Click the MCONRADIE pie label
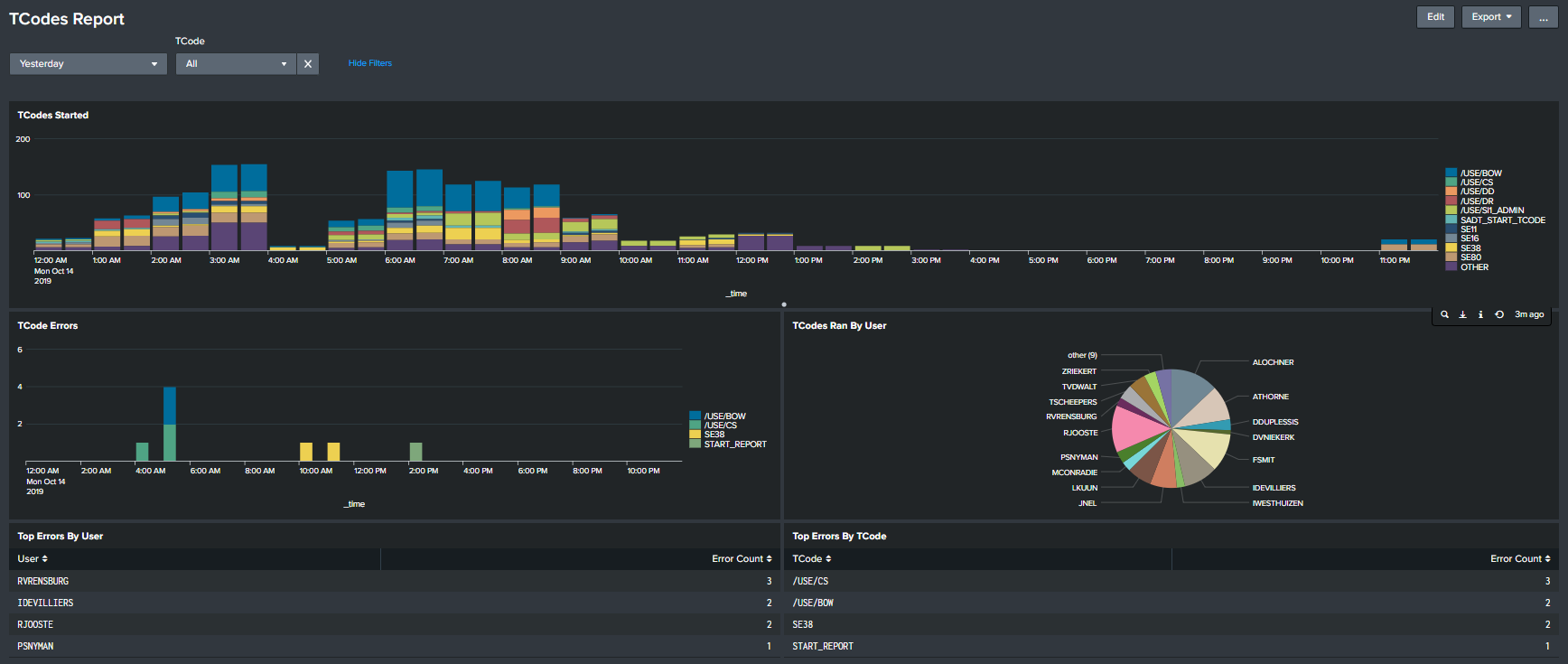 pyautogui.click(x=1075, y=472)
